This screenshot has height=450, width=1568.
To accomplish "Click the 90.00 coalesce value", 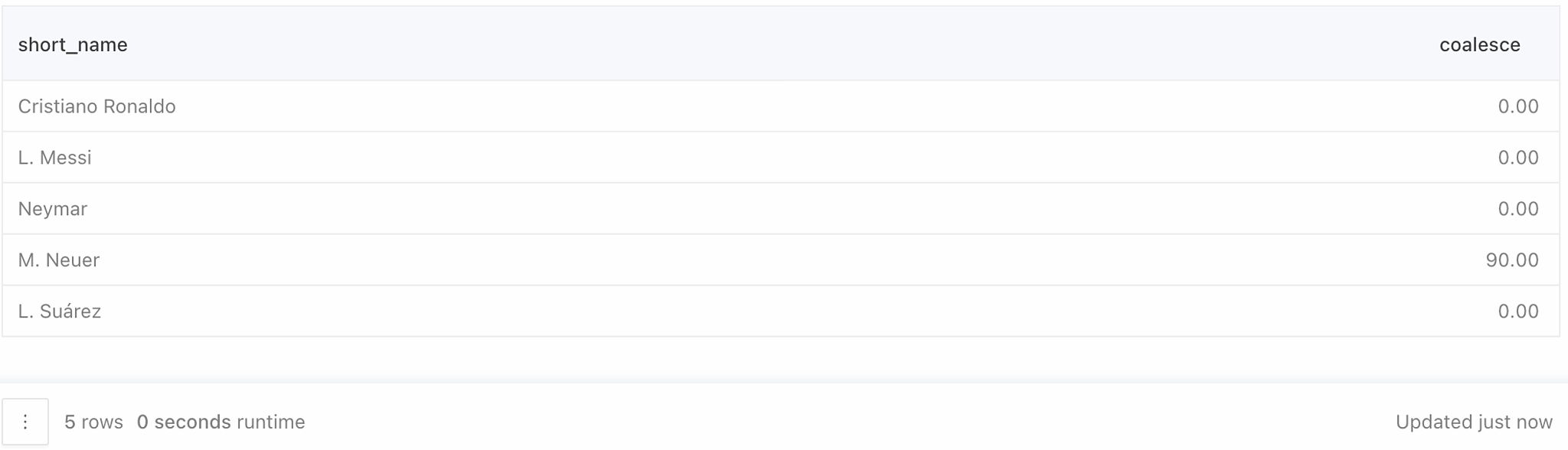I will (1512, 260).
